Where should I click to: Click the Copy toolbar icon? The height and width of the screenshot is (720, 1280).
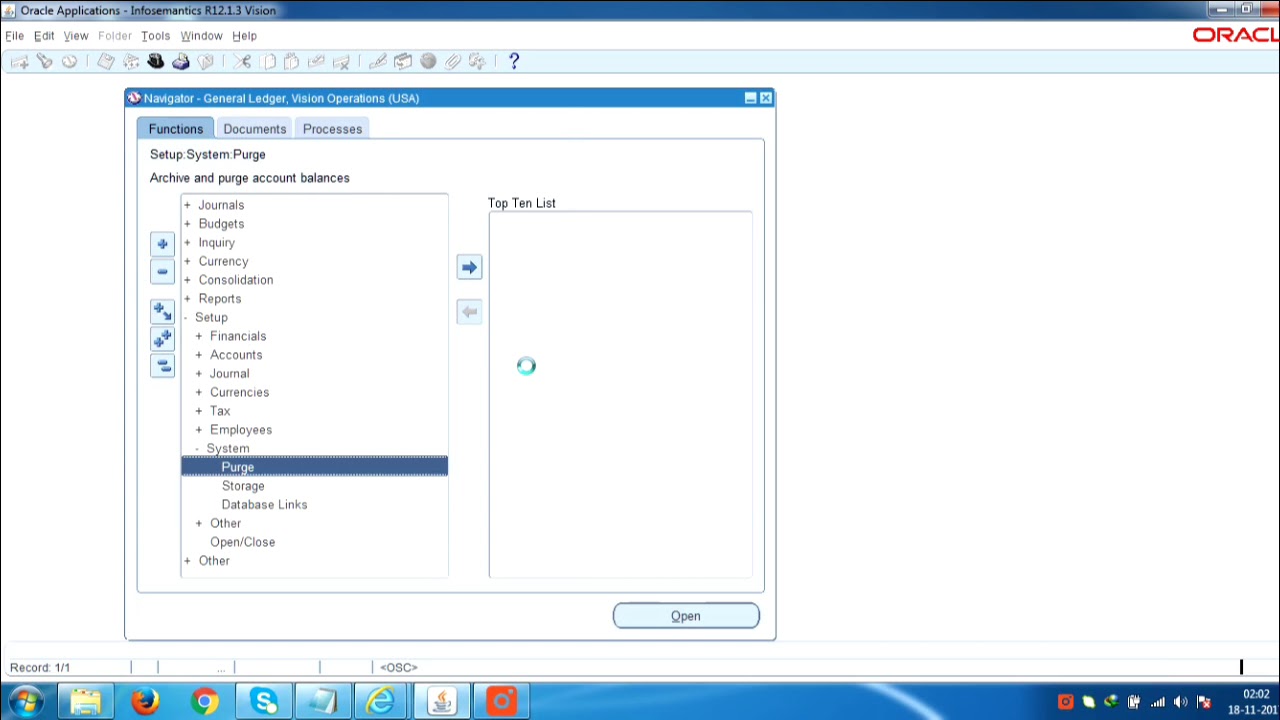[267, 62]
